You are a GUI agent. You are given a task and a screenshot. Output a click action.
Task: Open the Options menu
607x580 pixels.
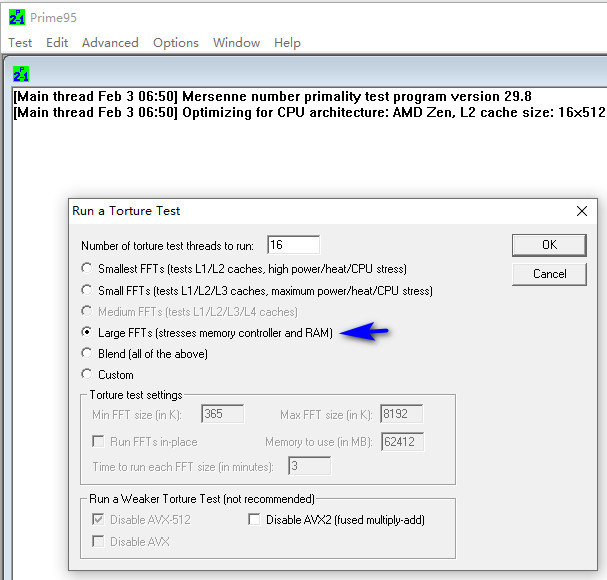click(176, 43)
